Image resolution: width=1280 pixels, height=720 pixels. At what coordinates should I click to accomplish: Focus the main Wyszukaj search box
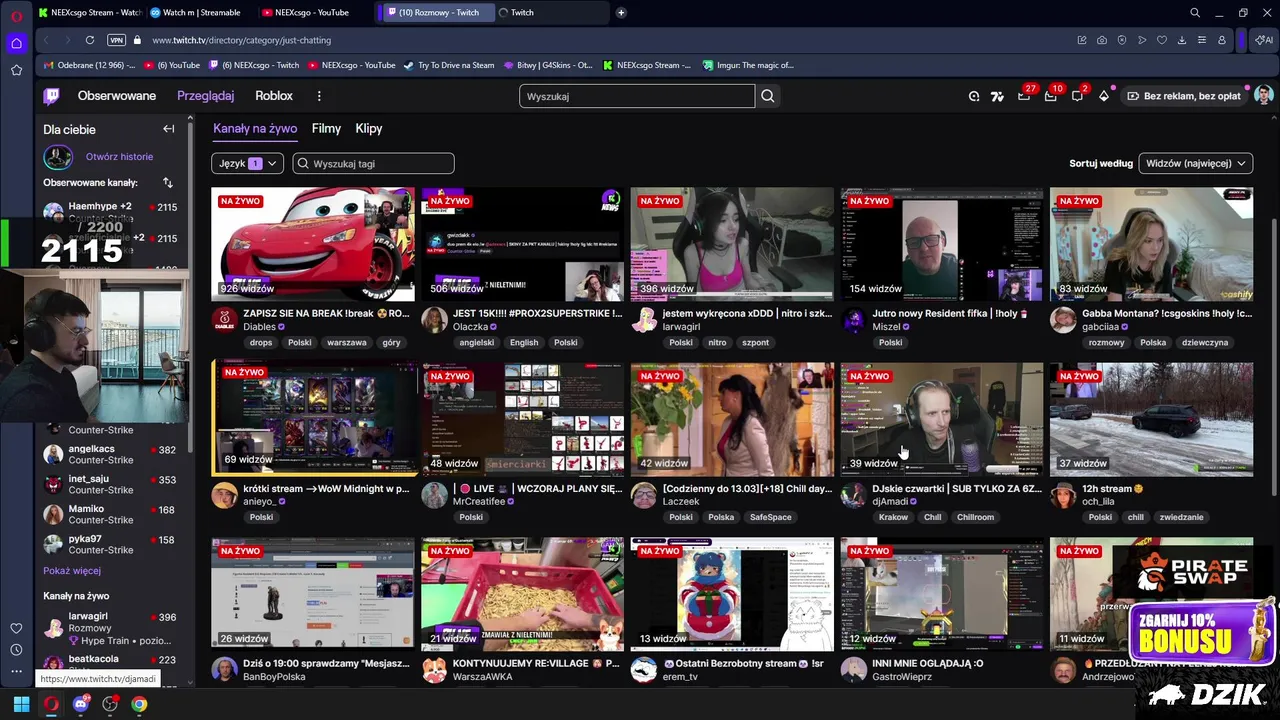637,96
